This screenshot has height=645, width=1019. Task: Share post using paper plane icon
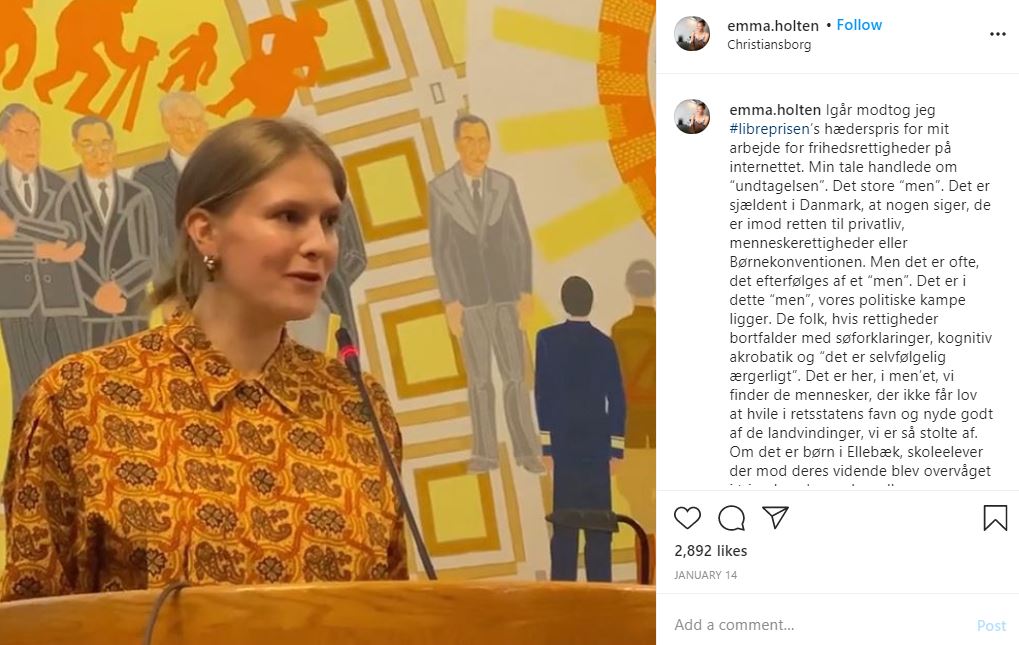click(775, 517)
